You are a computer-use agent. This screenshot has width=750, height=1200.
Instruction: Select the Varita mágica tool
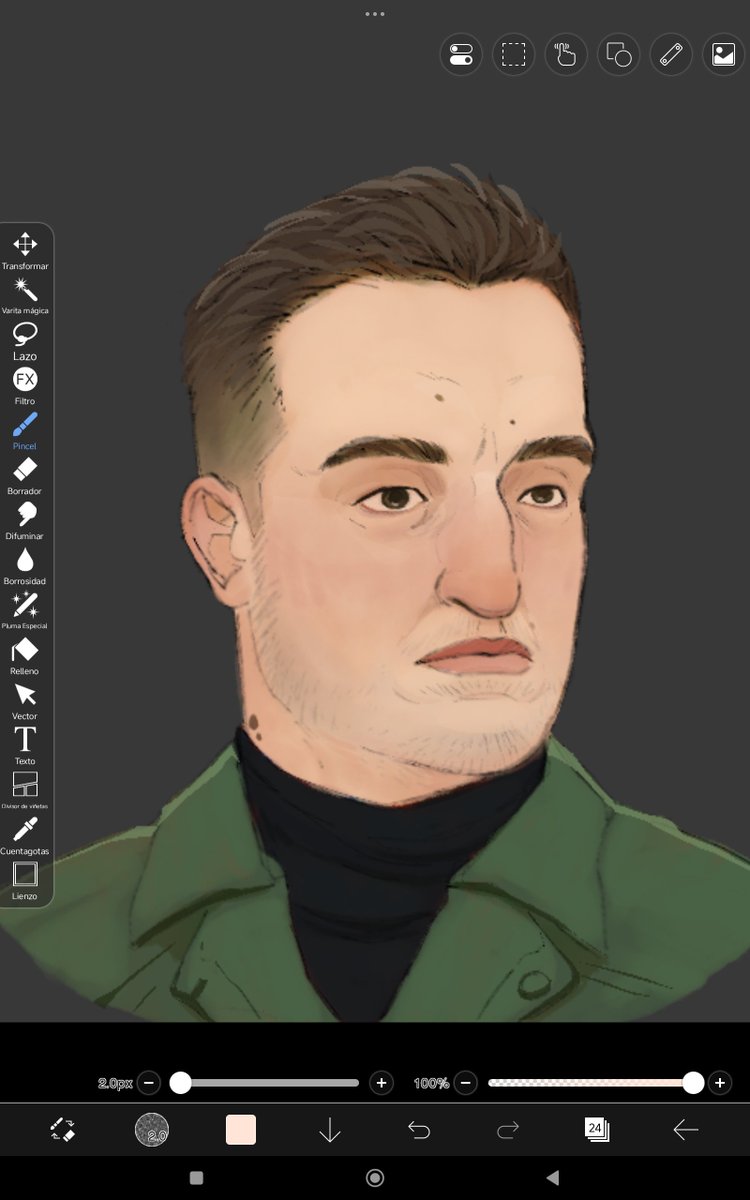[x=25, y=295]
